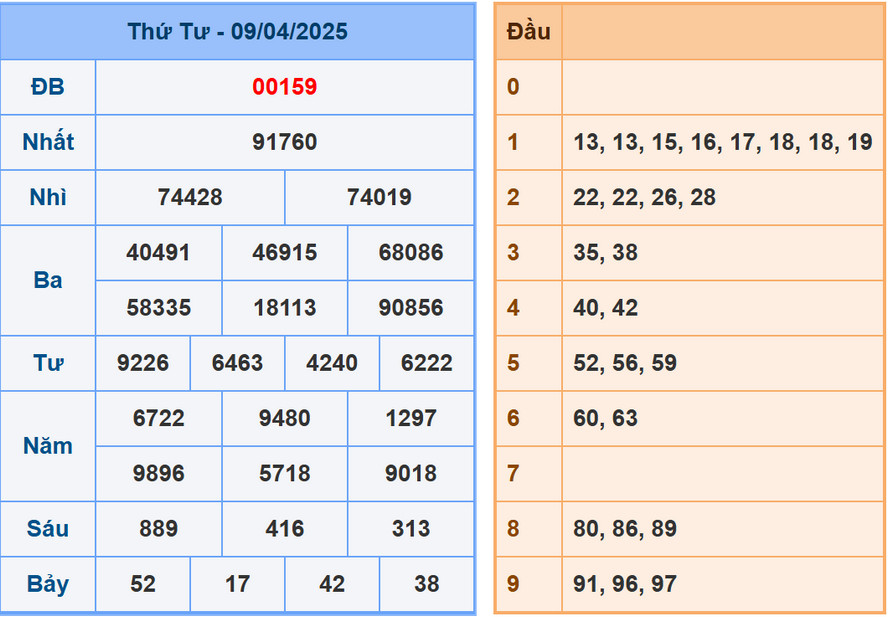Viewport: 888px width, 617px height.
Task: Select number 9018 in the Năm row
Action: (x=410, y=473)
